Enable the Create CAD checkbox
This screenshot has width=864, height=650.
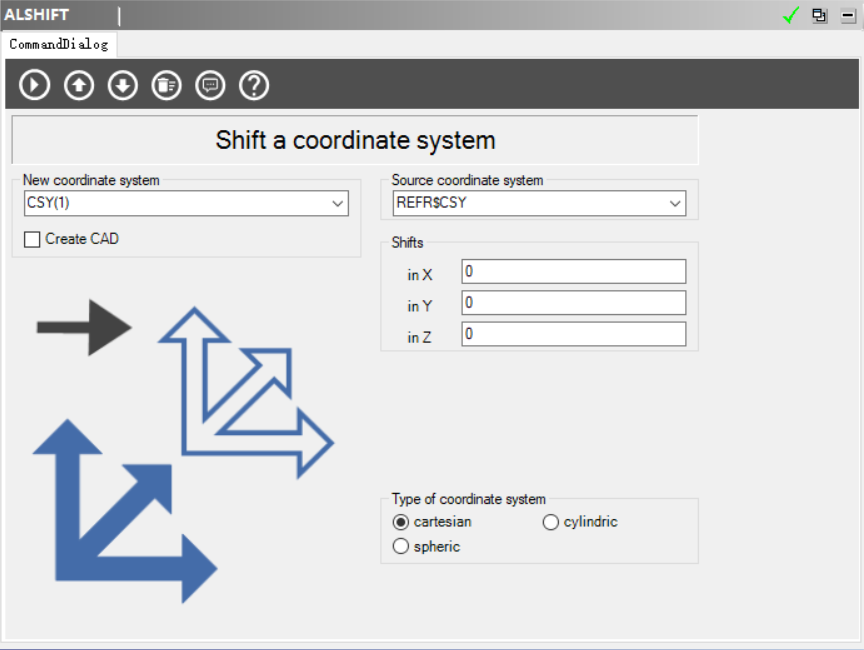click(x=33, y=239)
